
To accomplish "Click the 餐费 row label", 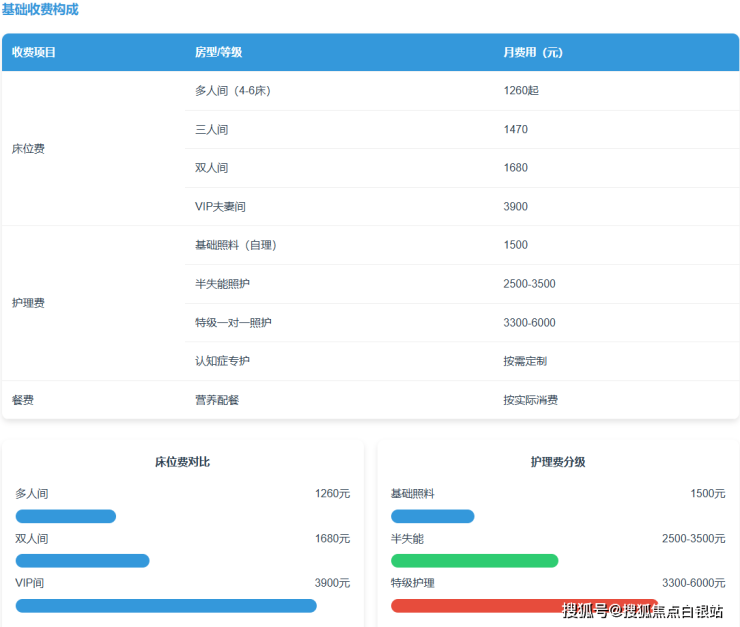I will click(x=23, y=400).
